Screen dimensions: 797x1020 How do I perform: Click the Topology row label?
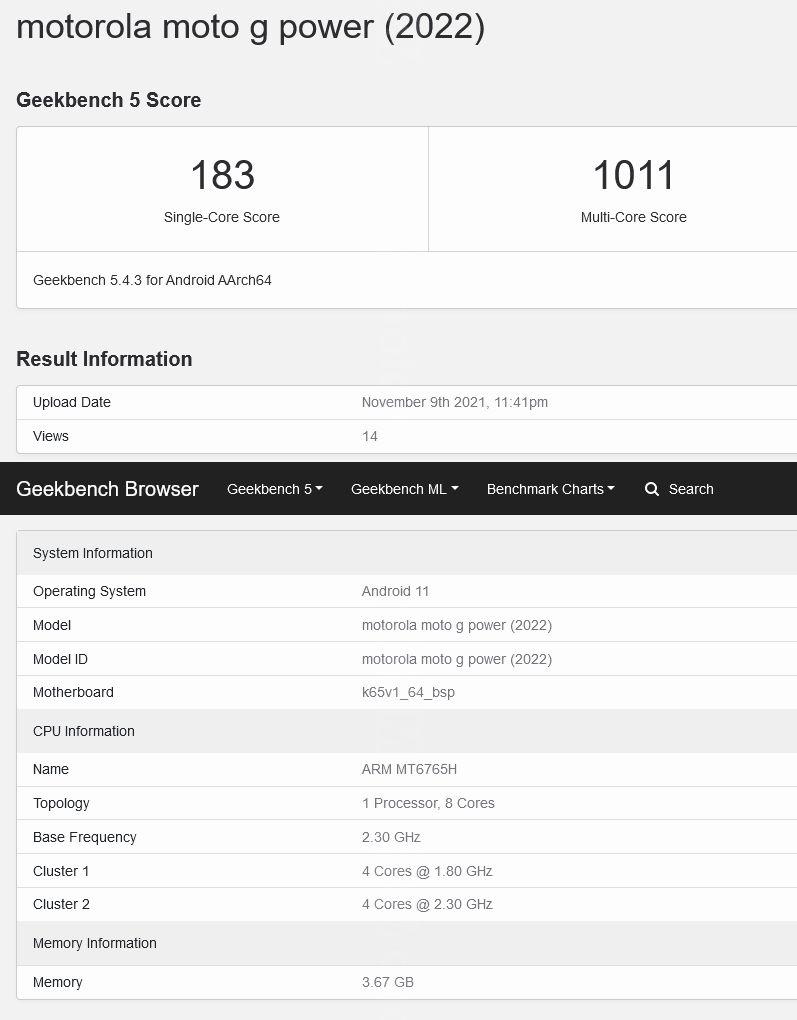(61, 804)
